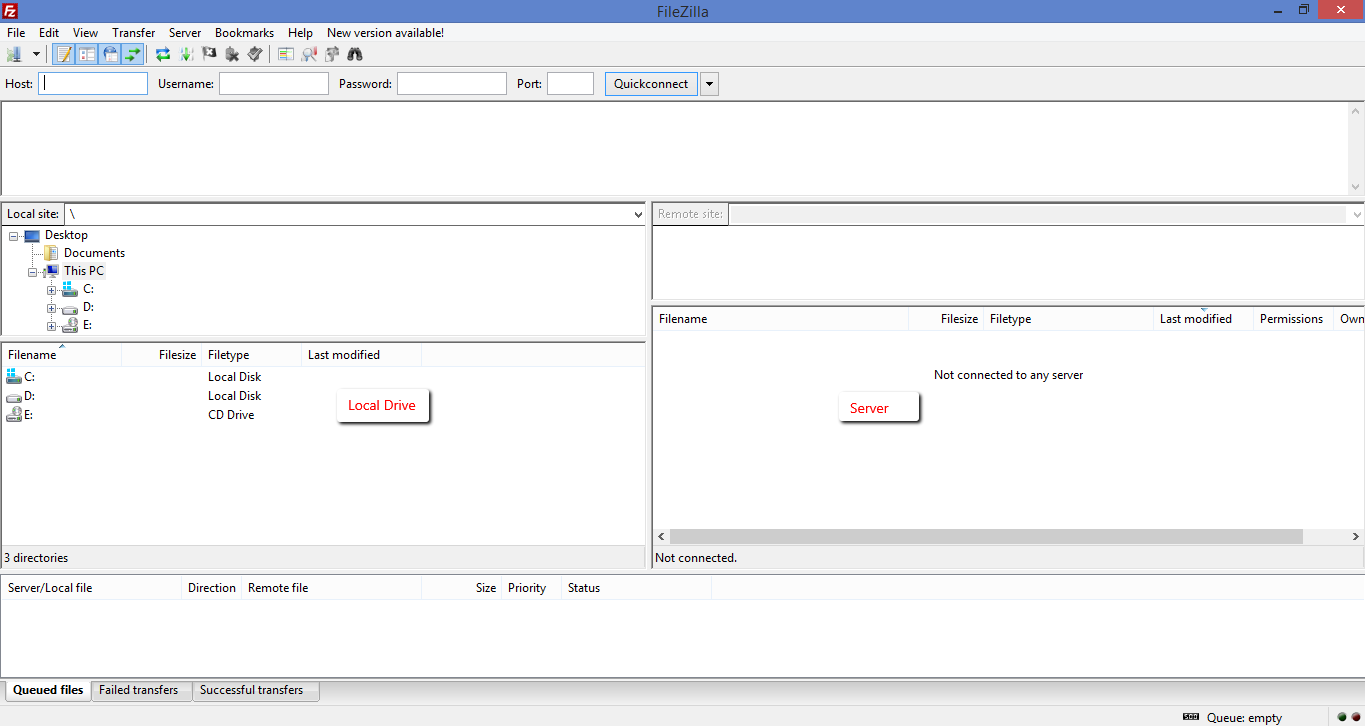The height and width of the screenshot is (726, 1365).
Task: Open the Help menu
Action: coord(300,33)
